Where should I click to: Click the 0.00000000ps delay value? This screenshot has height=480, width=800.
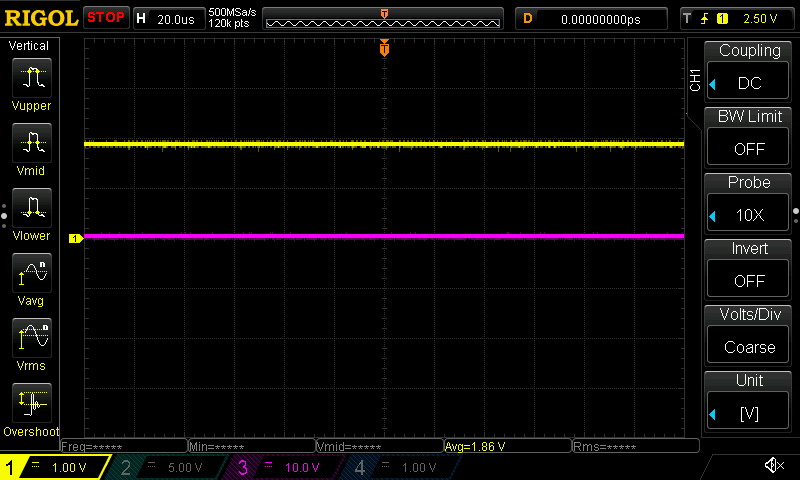point(601,19)
